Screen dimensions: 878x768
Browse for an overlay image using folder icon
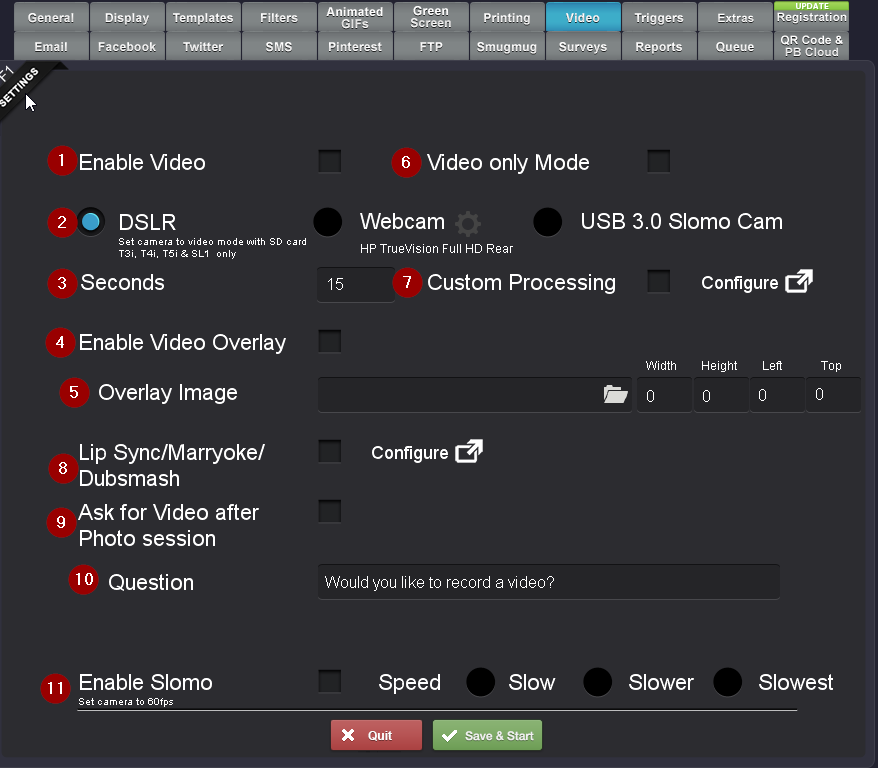[615, 394]
